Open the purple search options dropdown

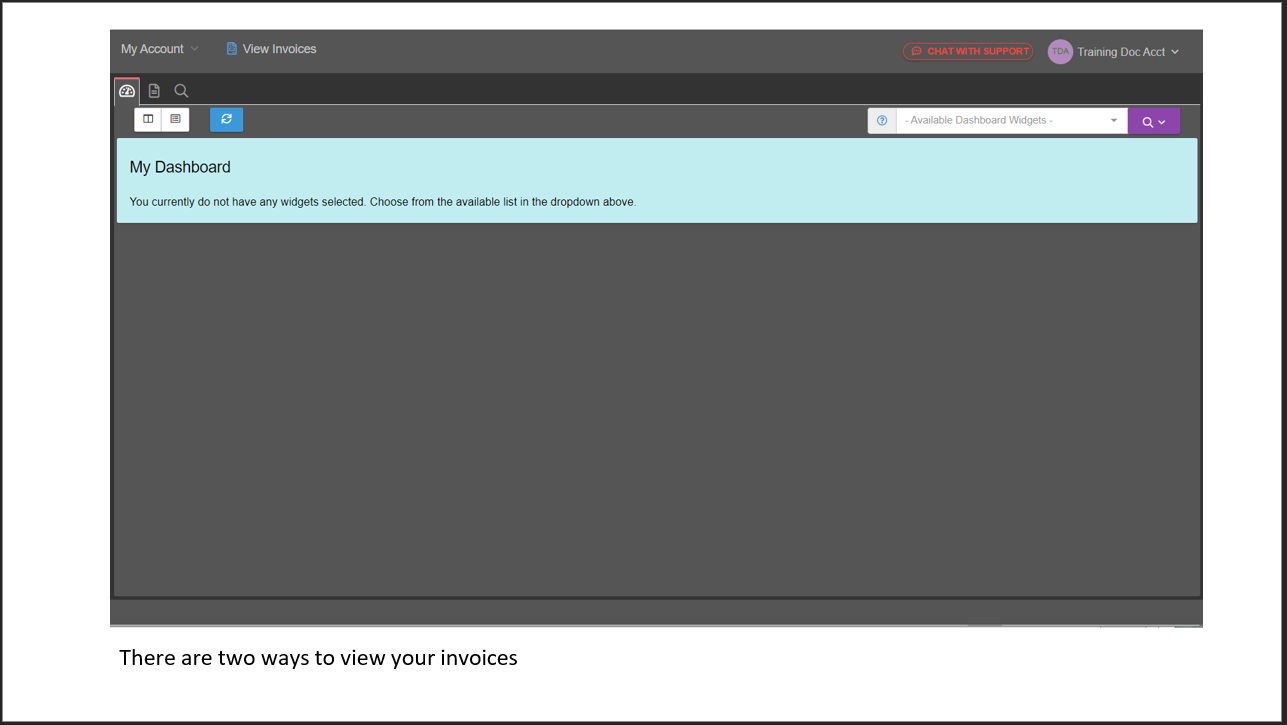(1154, 121)
